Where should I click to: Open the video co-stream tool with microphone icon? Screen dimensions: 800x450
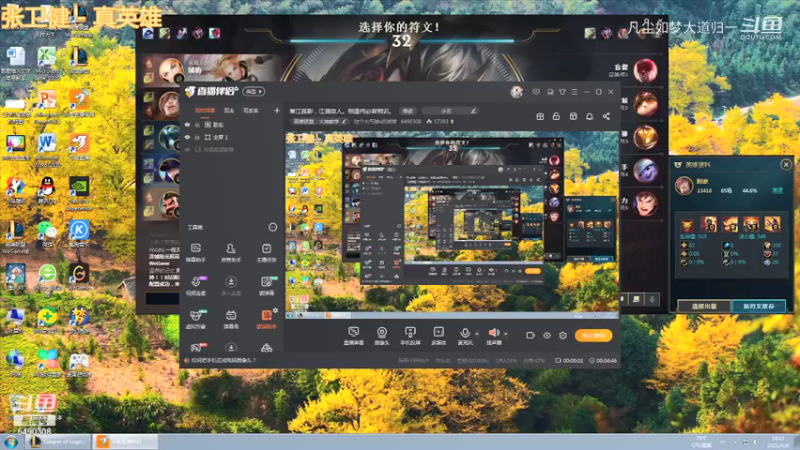click(196, 286)
